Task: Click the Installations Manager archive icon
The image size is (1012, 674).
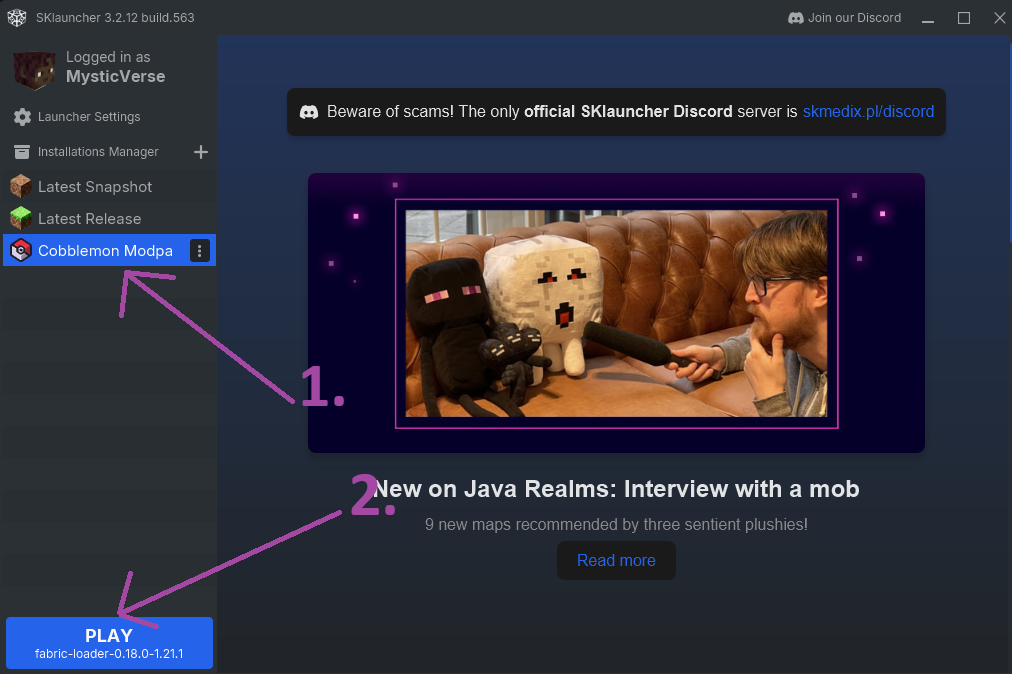Action: point(22,152)
